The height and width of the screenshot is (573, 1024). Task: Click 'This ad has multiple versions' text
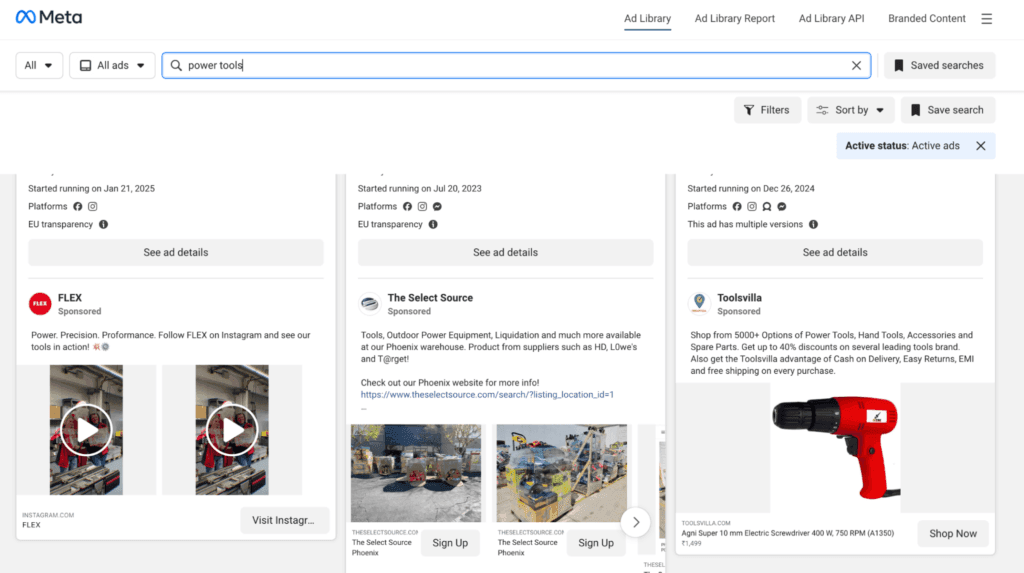pyautogui.click(x=745, y=224)
